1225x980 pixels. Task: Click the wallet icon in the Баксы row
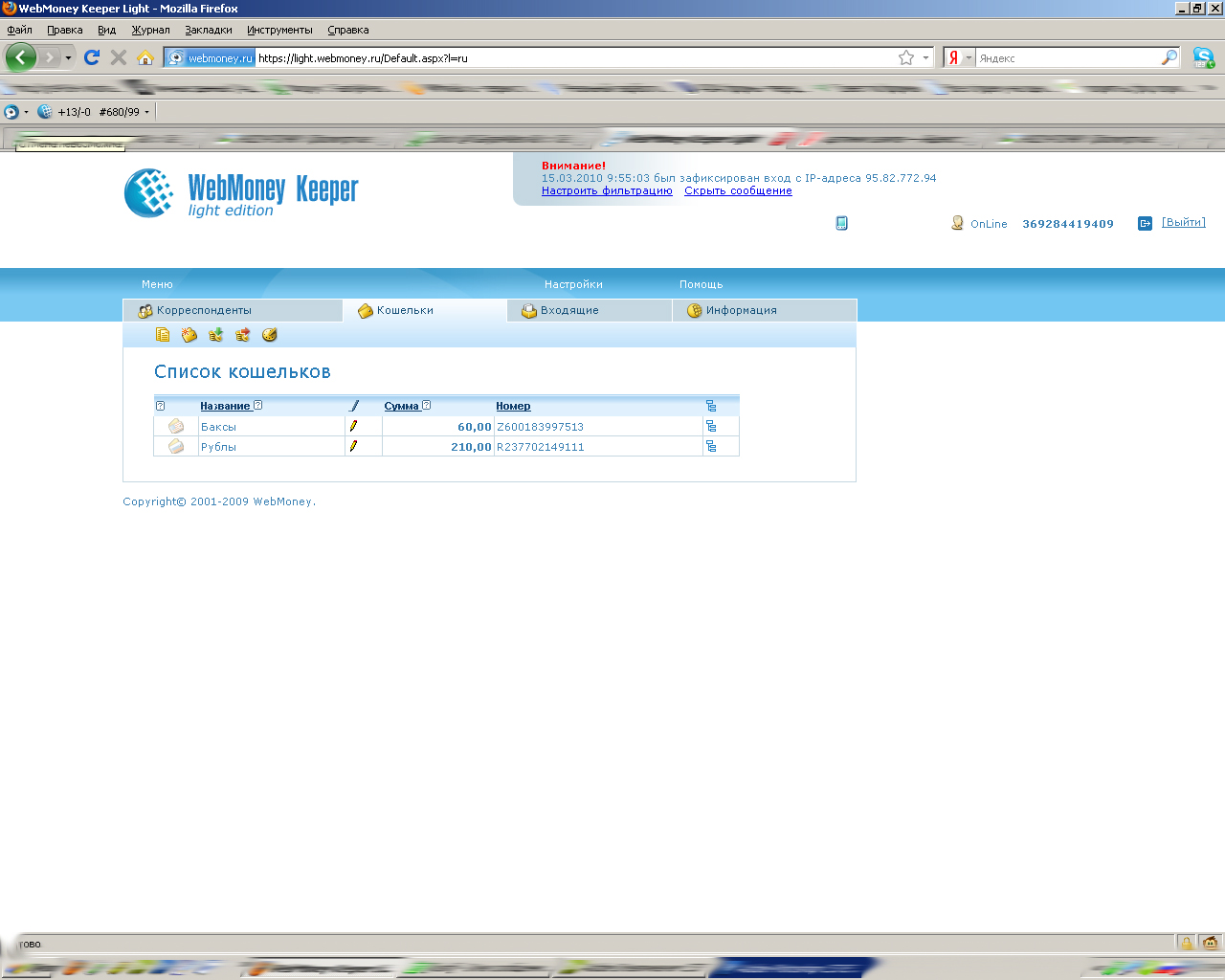tap(176, 427)
